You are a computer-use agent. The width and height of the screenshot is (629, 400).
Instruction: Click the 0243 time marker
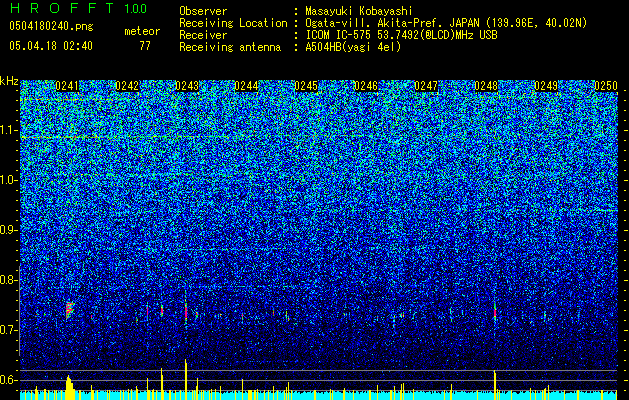pos(187,86)
